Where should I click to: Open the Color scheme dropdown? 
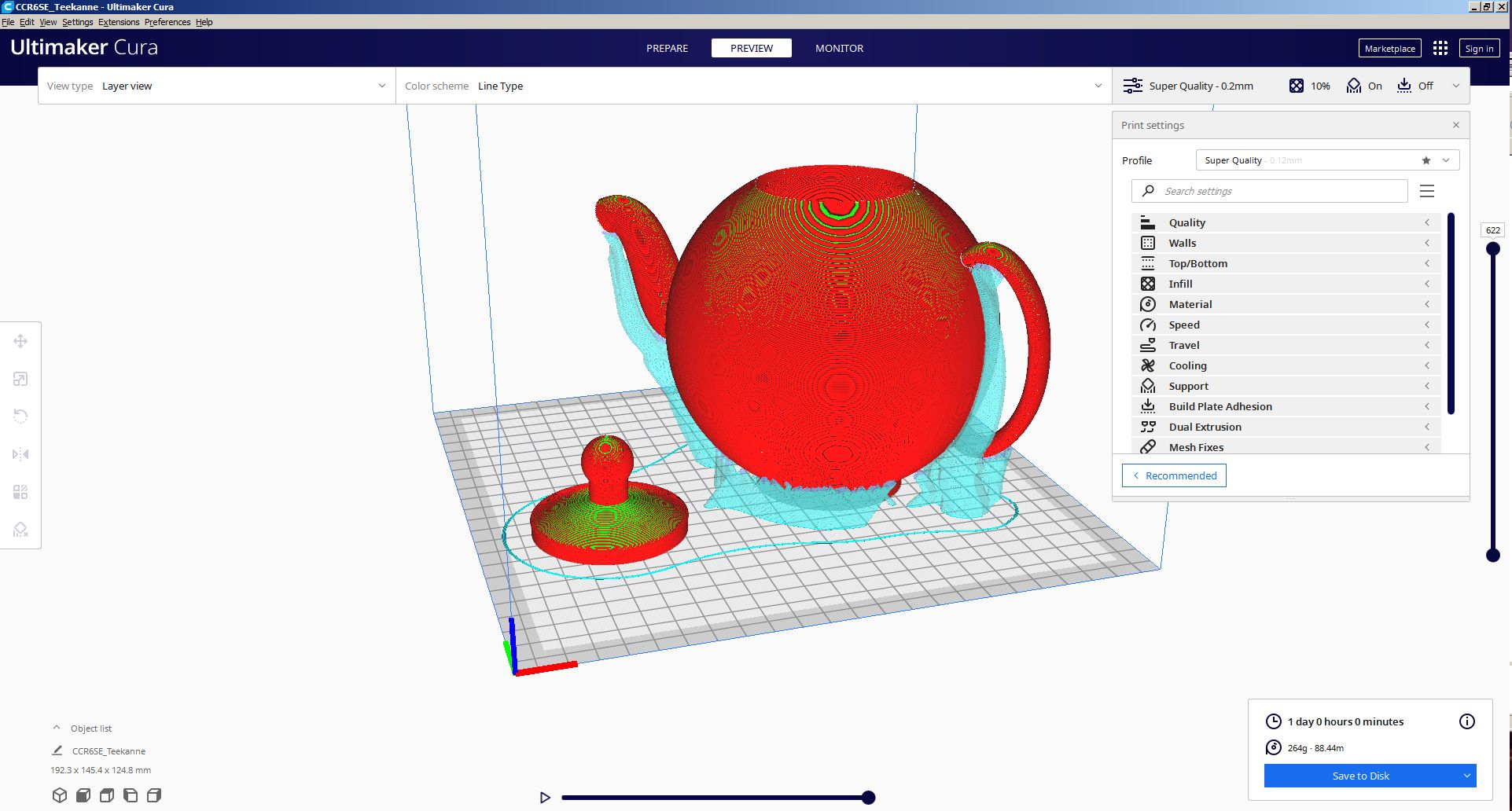754,86
